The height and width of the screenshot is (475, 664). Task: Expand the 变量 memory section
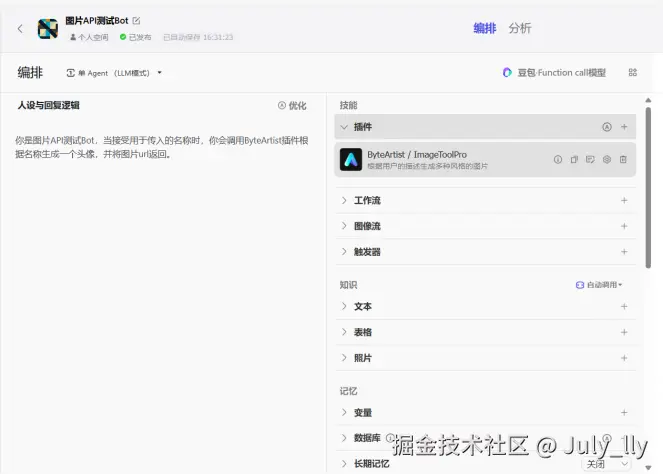(344, 412)
